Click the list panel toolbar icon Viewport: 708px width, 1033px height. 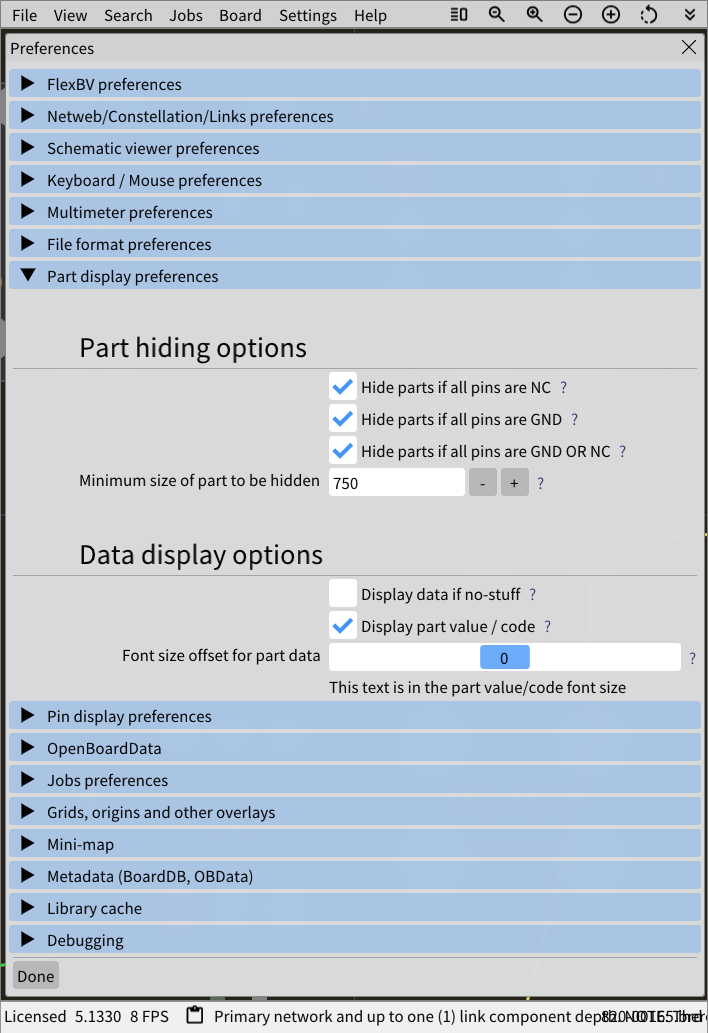[x=459, y=15]
